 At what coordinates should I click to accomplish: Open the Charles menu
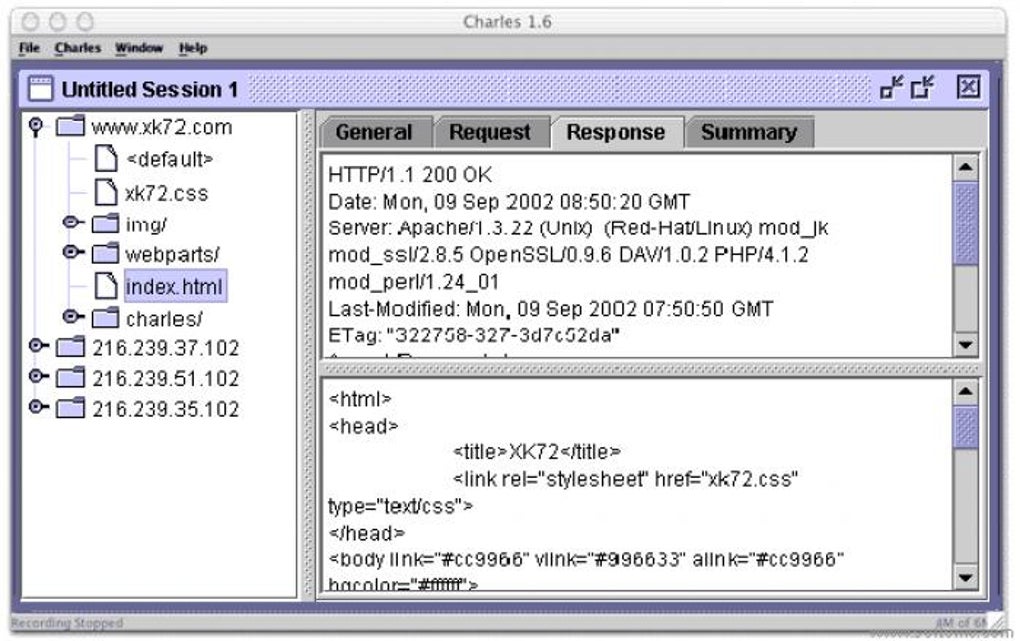pos(78,48)
